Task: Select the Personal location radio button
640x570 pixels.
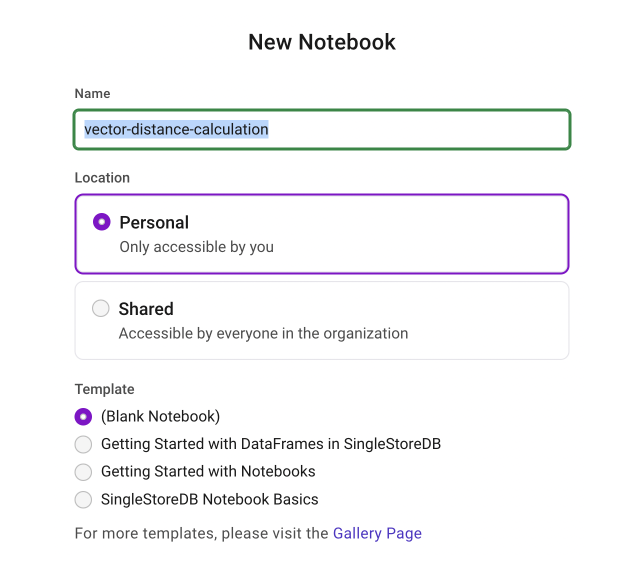Action: coord(101,222)
